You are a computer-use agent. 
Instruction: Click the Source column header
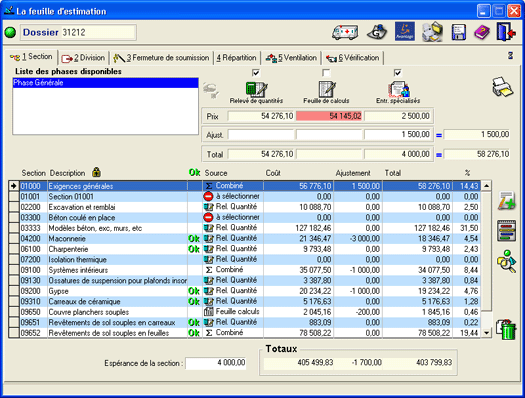point(216,173)
